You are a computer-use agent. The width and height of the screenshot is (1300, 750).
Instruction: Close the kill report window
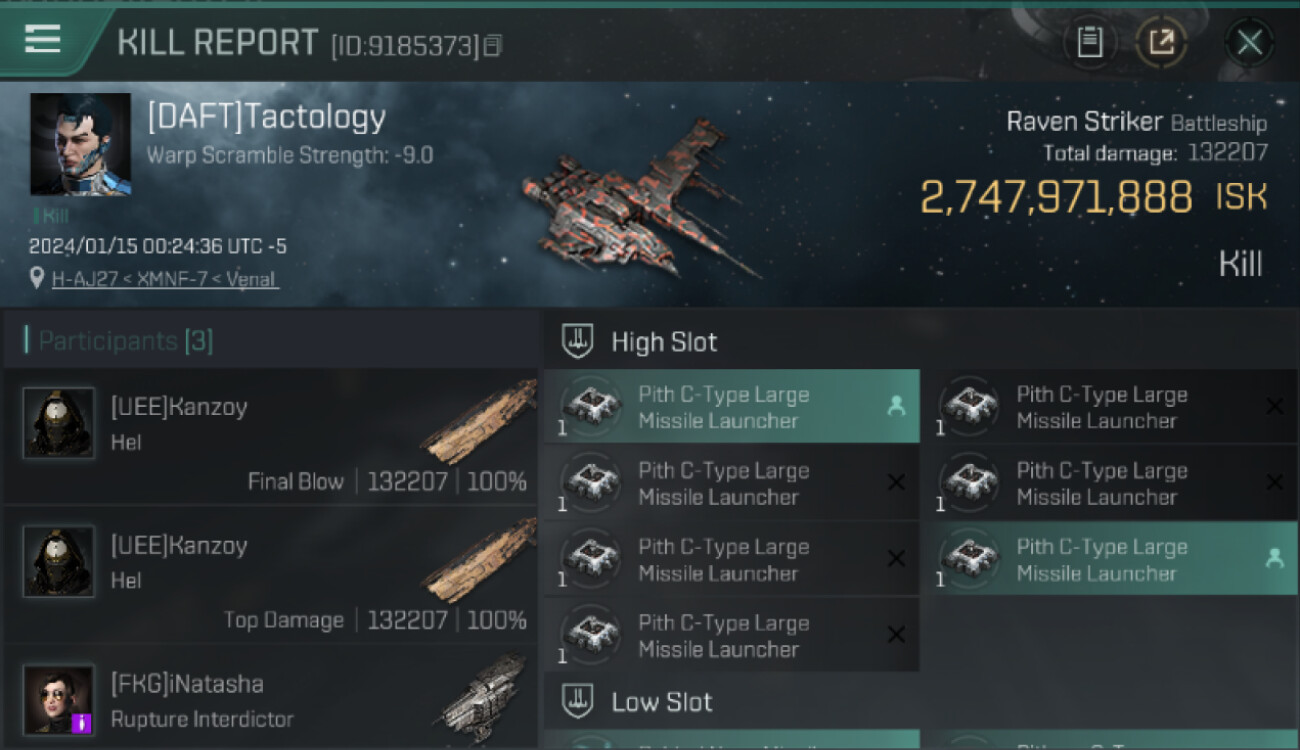click(1249, 42)
